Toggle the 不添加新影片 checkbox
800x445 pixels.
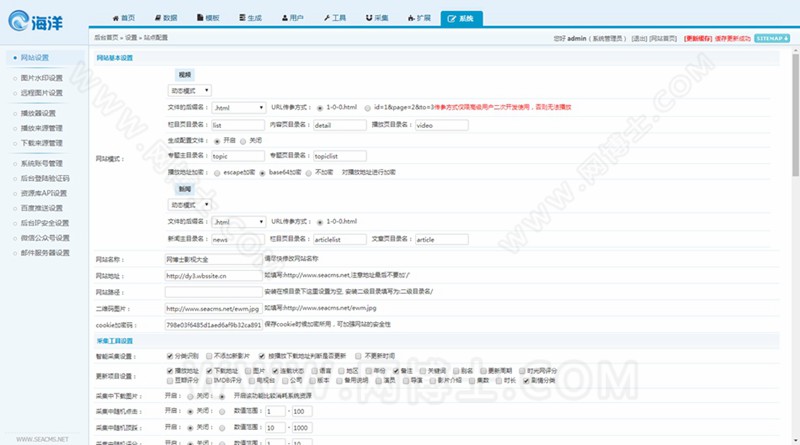(x=209, y=356)
